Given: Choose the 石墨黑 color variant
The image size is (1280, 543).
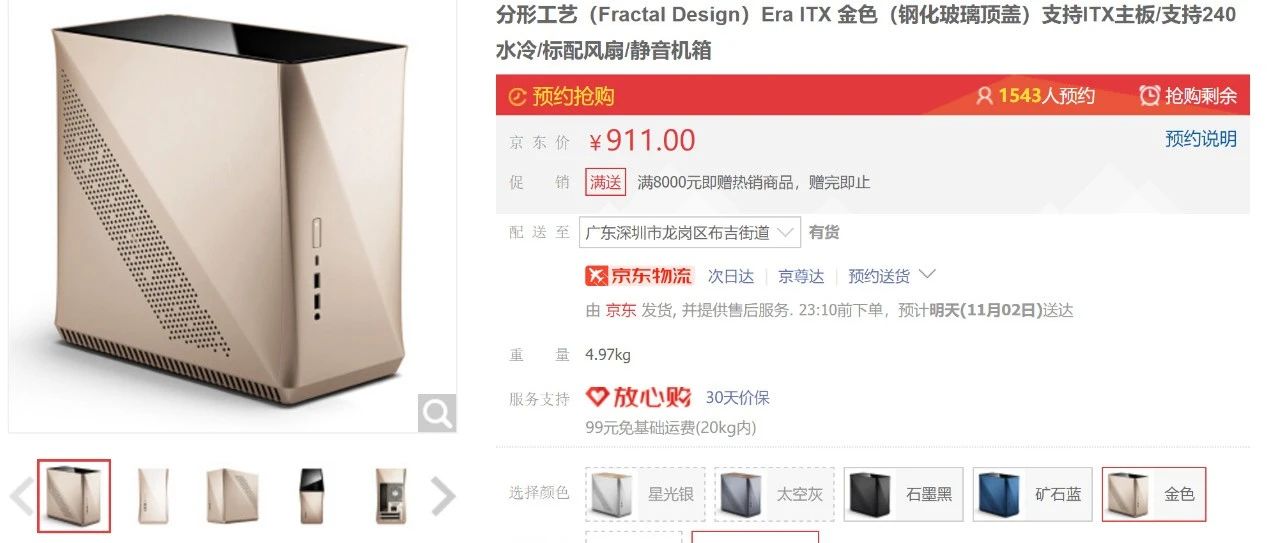Looking at the screenshot, I should point(903,494).
